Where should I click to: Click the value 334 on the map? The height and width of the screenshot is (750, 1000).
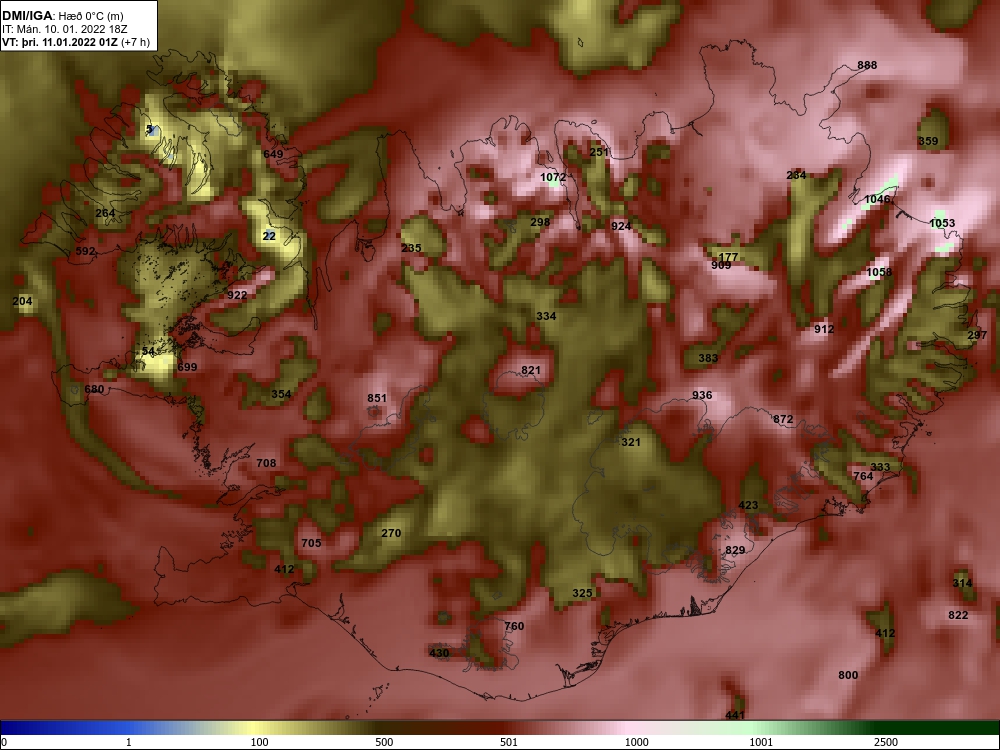point(547,316)
